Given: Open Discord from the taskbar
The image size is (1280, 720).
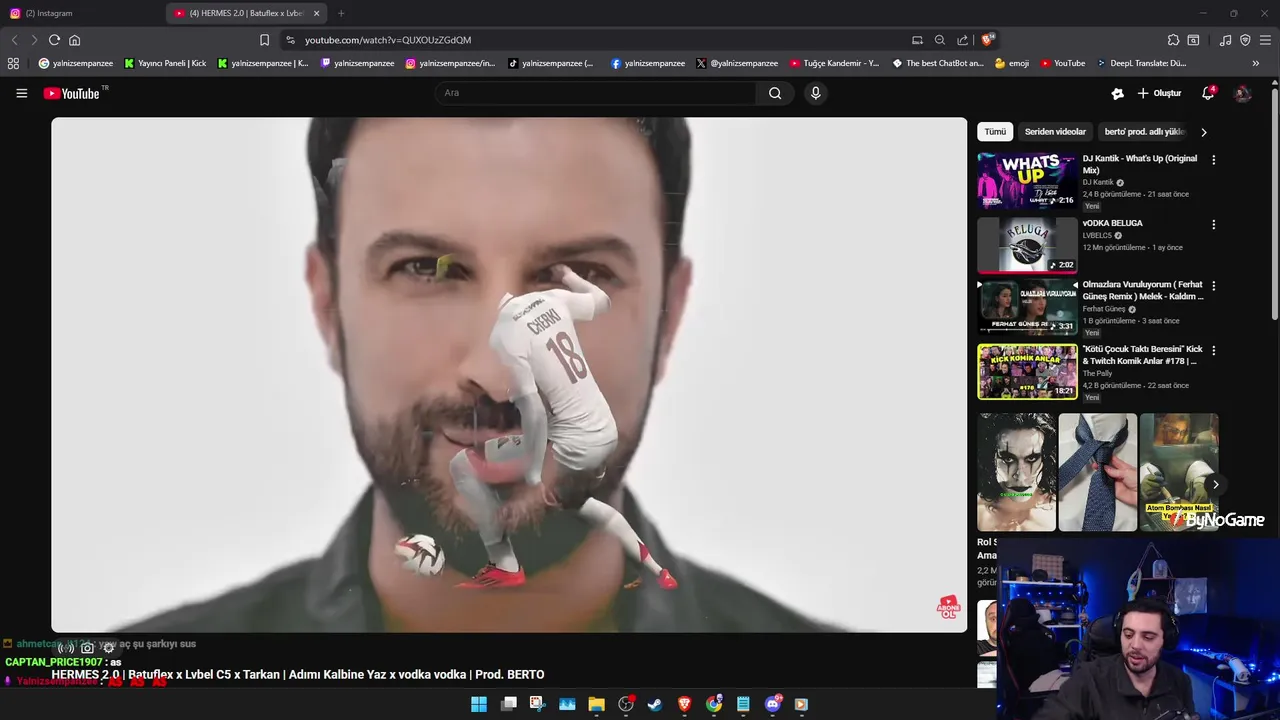Looking at the screenshot, I should coord(773,704).
